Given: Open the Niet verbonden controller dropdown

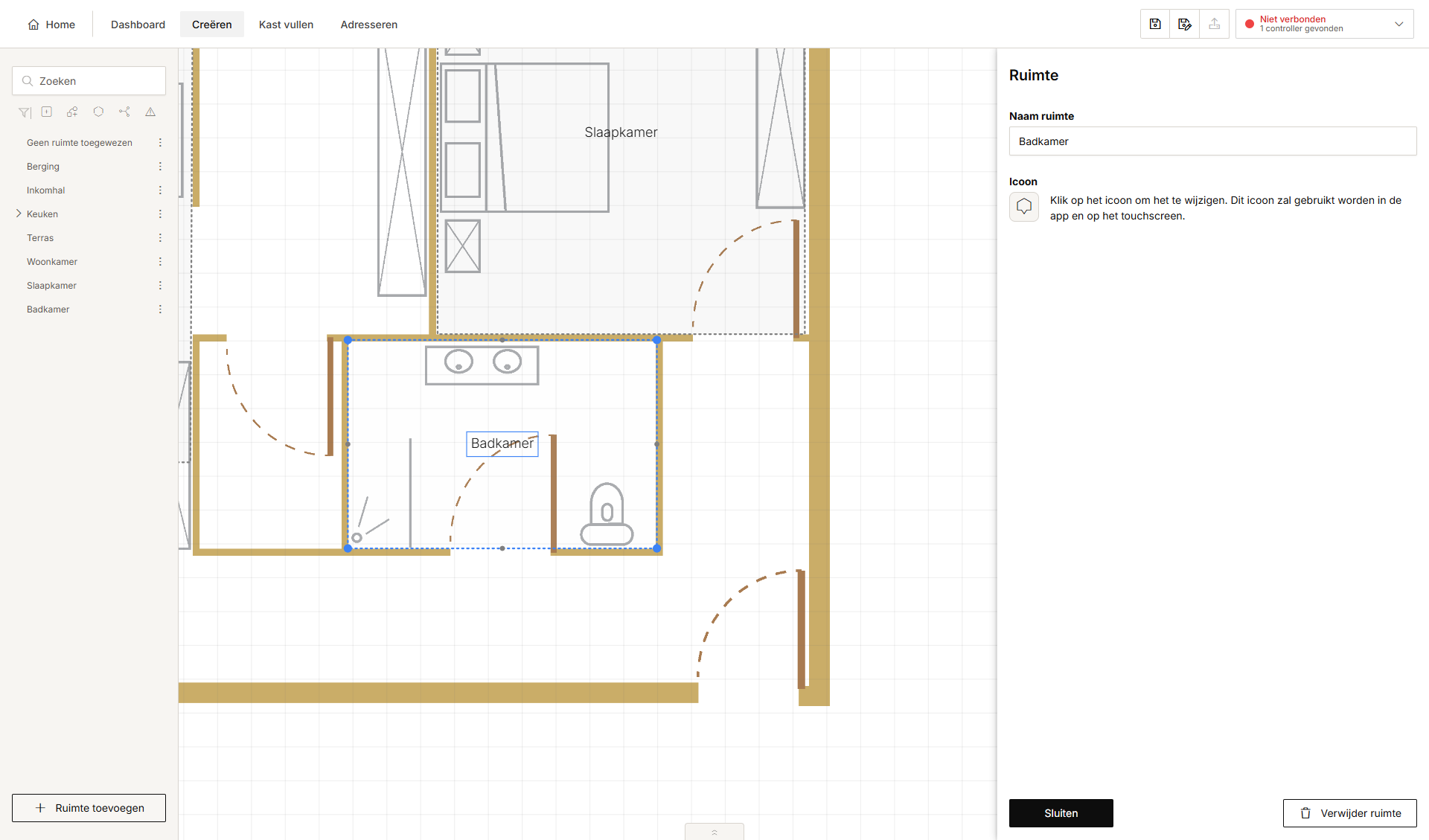Looking at the screenshot, I should [x=1325, y=24].
